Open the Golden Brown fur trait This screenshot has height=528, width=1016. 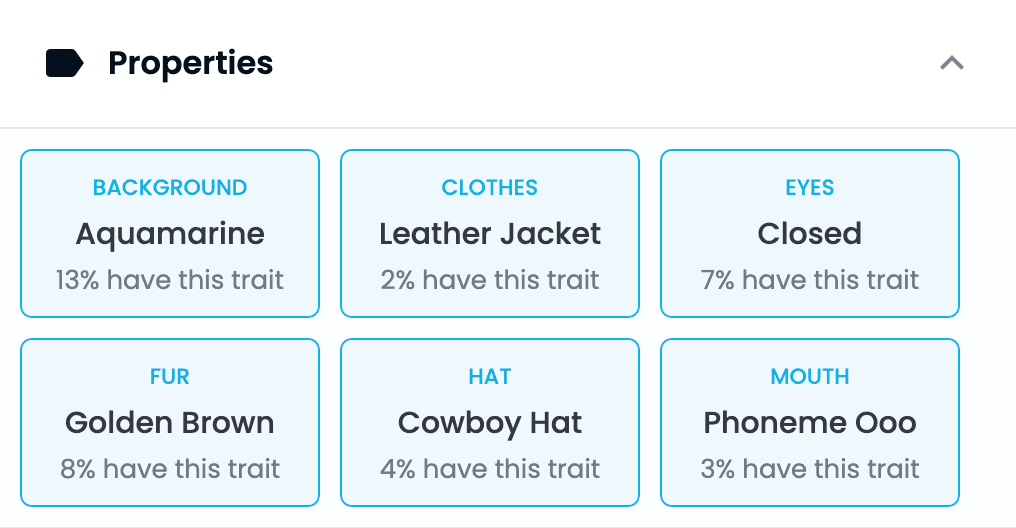(x=170, y=422)
